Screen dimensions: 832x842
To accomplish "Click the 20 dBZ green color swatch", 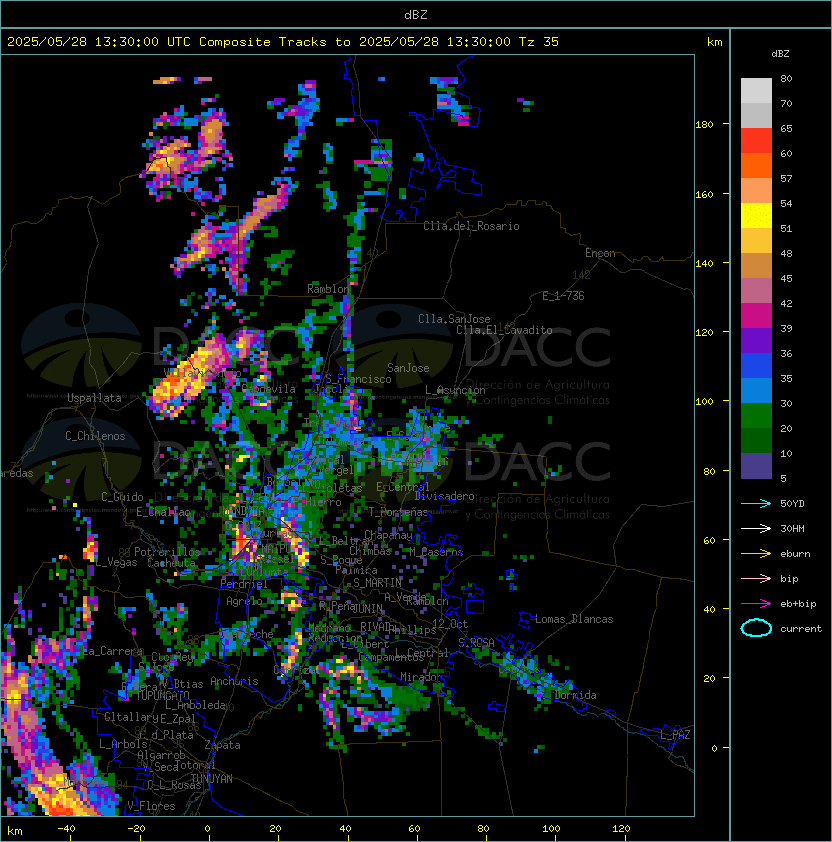I will click(x=756, y=441).
